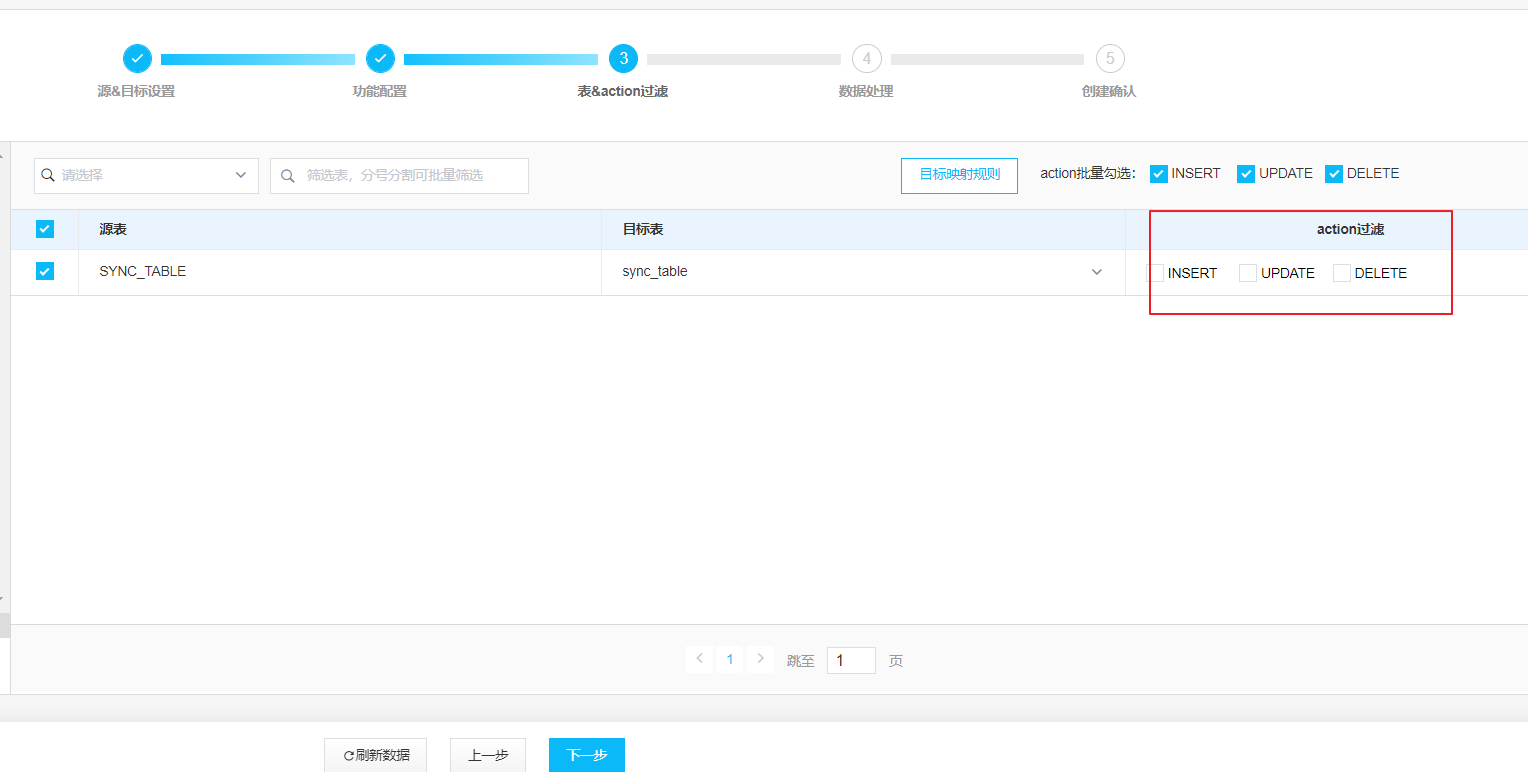Uncheck the SYNC_TABLE row checkbox
Image resolution: width=1528 pixels, height=772 pixels.
[x=45, y=271]
